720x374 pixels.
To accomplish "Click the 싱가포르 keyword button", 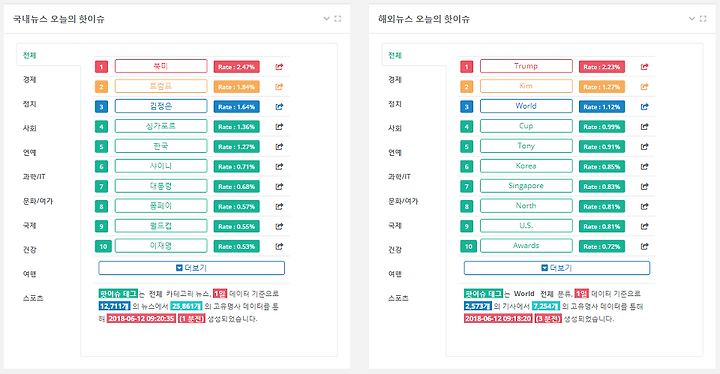I will 161,126.
